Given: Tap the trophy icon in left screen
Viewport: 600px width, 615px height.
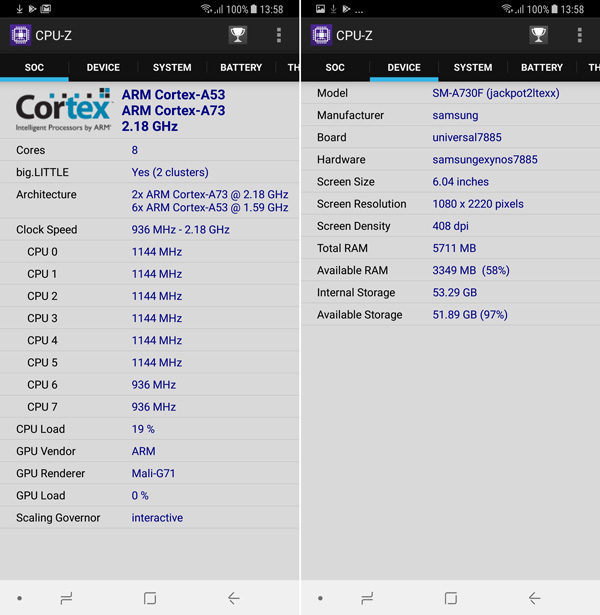Looking at the screenshot, I should [x=237, y=35].
